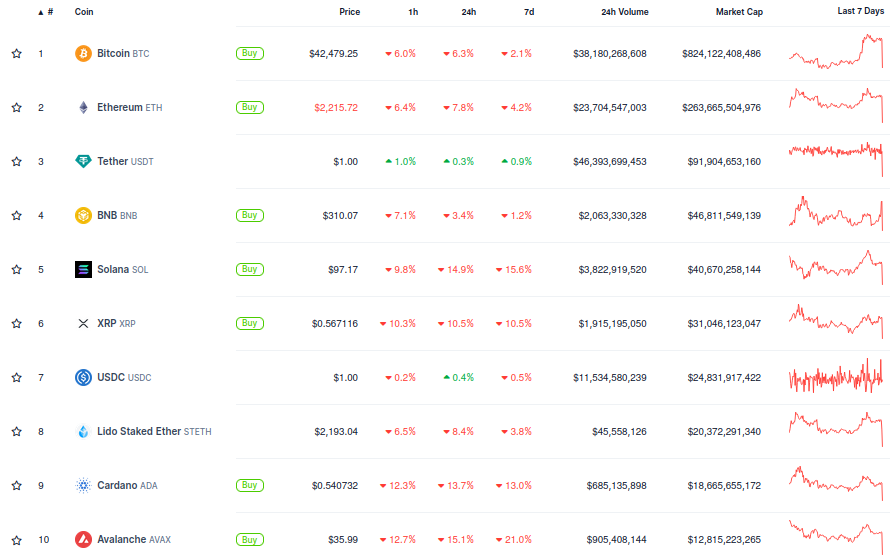Viewport: 895px width, 560px height.
Task: Open the Tether USDT coin page
Action: (126, 162)
